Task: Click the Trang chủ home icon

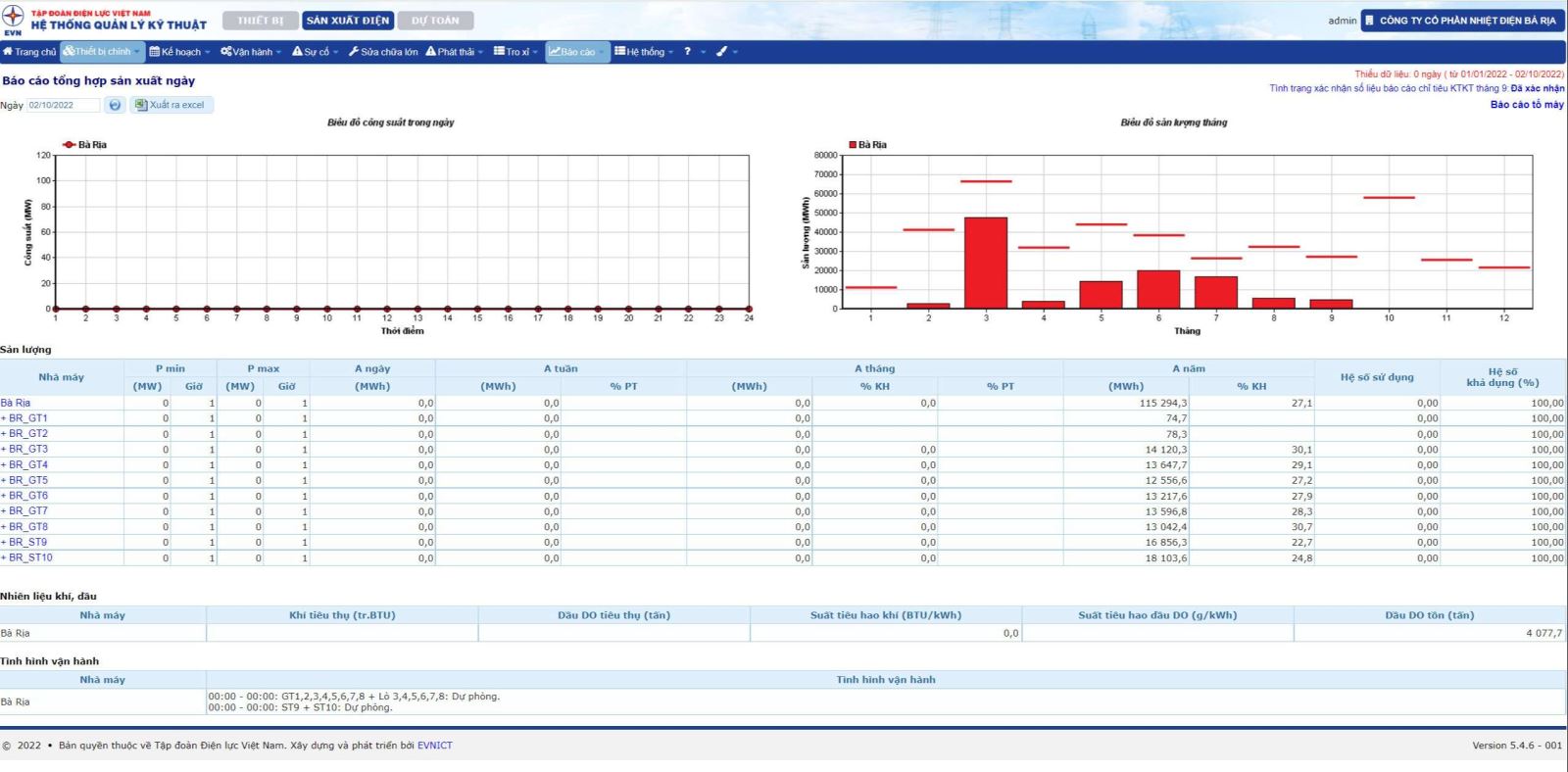Action: [x=8, y=52]
